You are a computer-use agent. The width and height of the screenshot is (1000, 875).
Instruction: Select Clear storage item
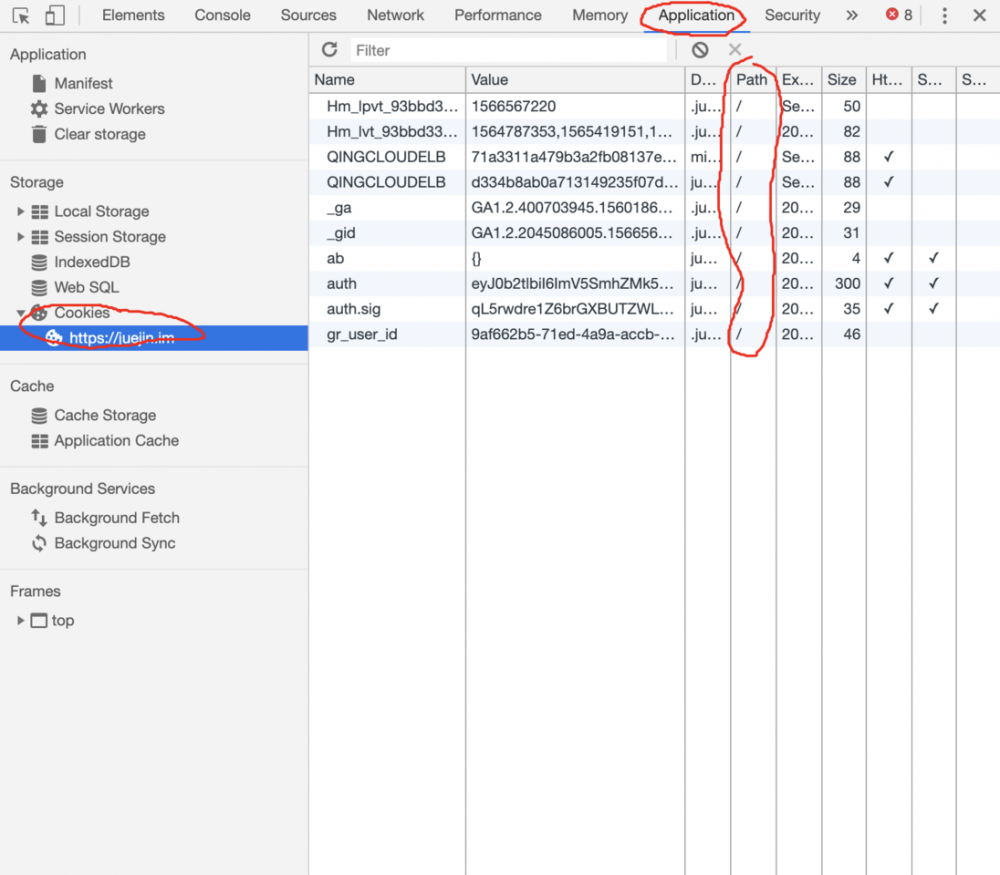(x=99, y=135)
